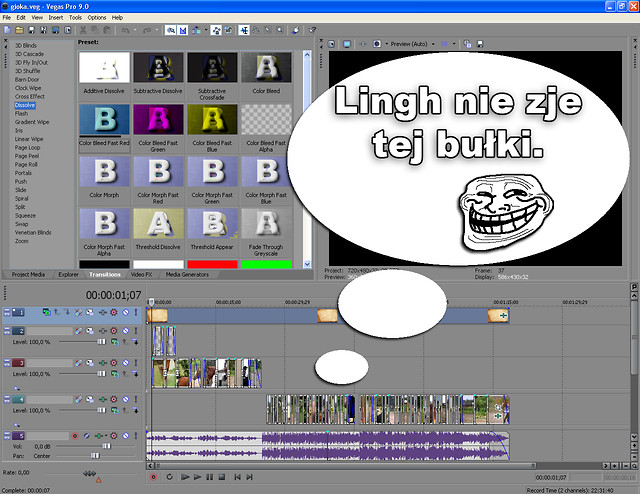Arm track 5 for record
This screenshot has width=640, height=494.
[75, 436]
